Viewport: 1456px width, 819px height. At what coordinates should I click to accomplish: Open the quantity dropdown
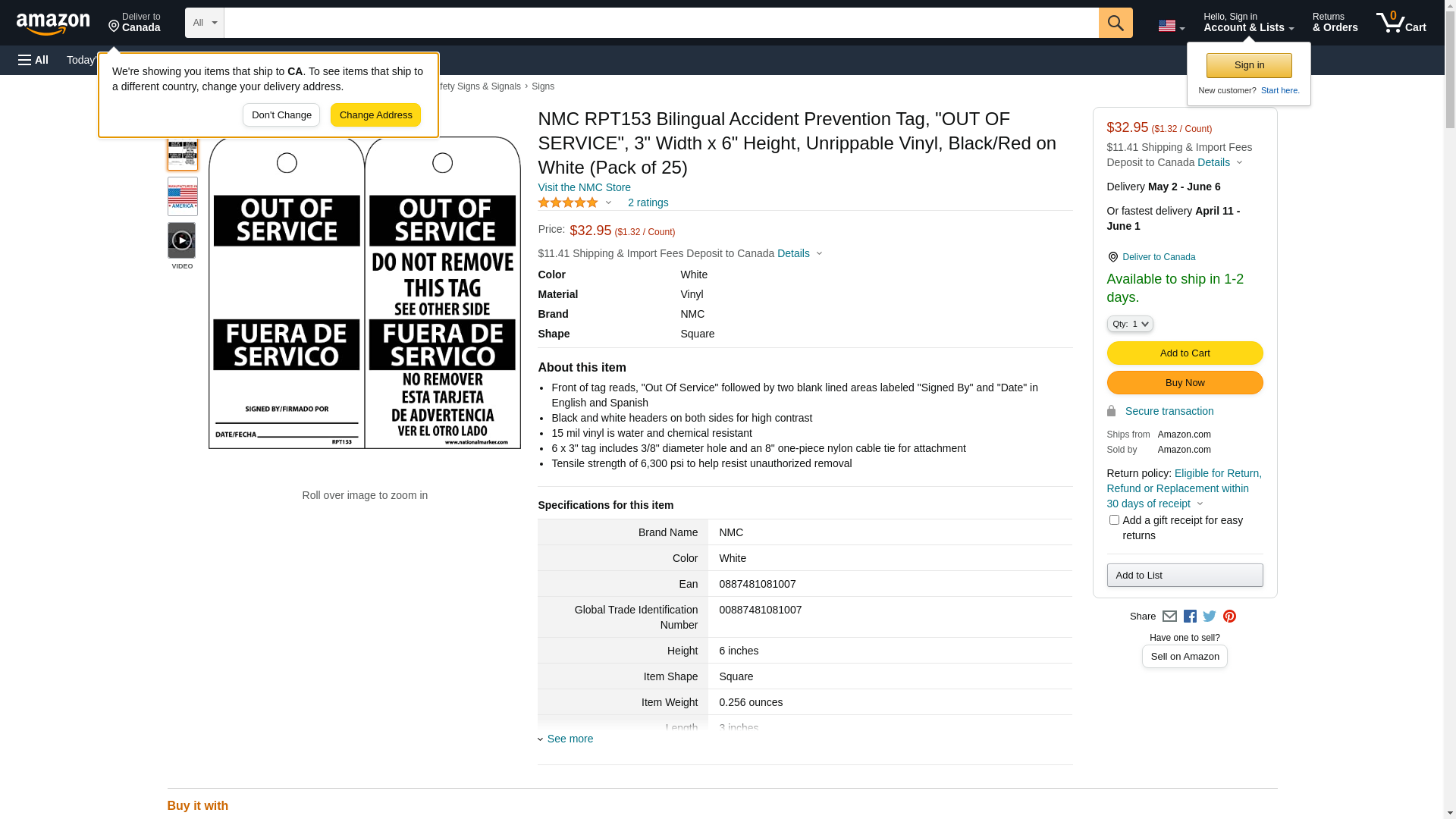tap(1130, 324)
